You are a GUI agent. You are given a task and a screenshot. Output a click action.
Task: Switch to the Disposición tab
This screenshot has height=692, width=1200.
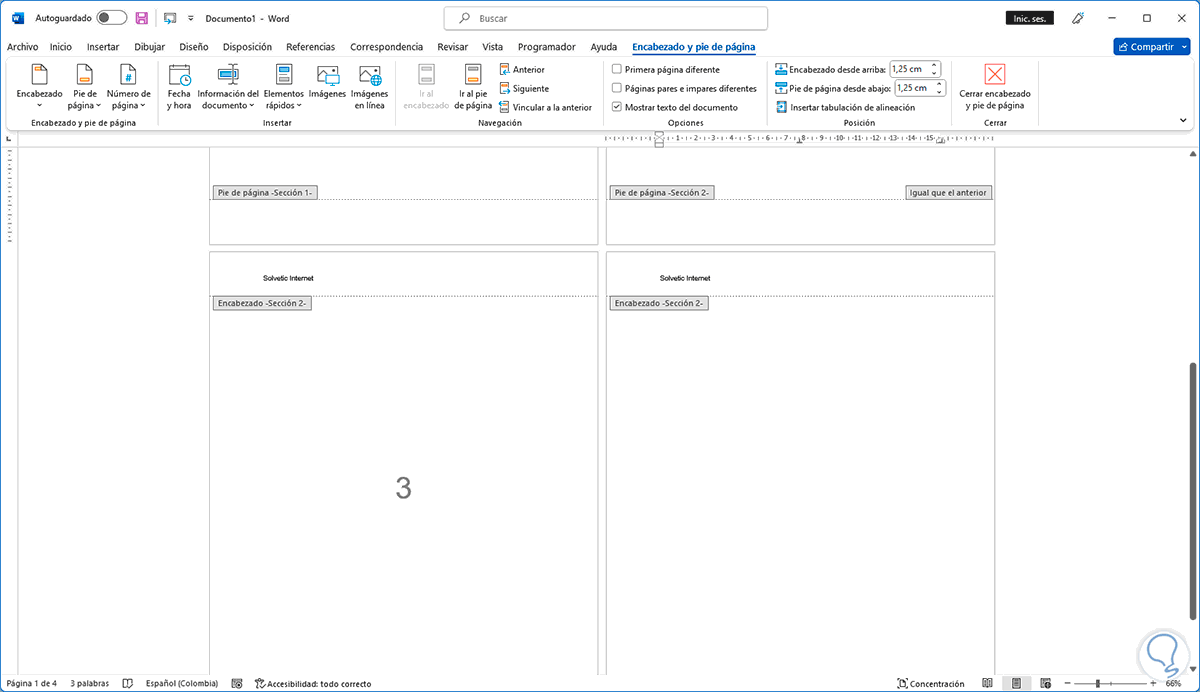247,47
